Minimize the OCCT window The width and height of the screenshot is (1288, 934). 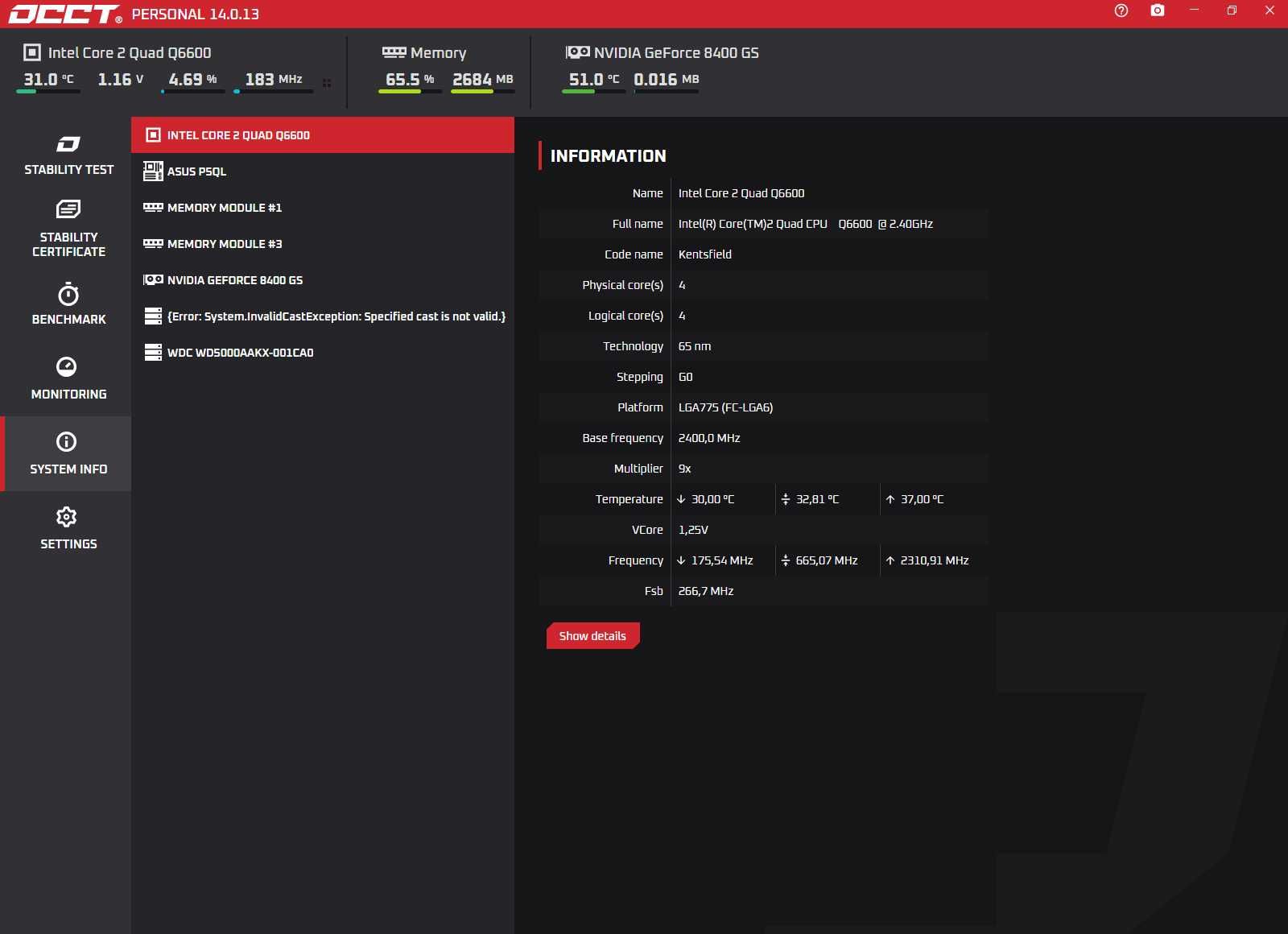(1195, 10)
